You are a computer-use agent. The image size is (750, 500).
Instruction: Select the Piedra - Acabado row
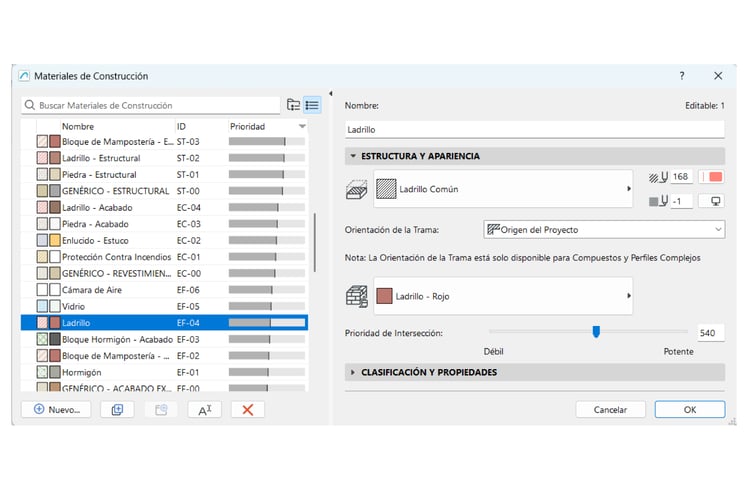click(x=164, y=224)
